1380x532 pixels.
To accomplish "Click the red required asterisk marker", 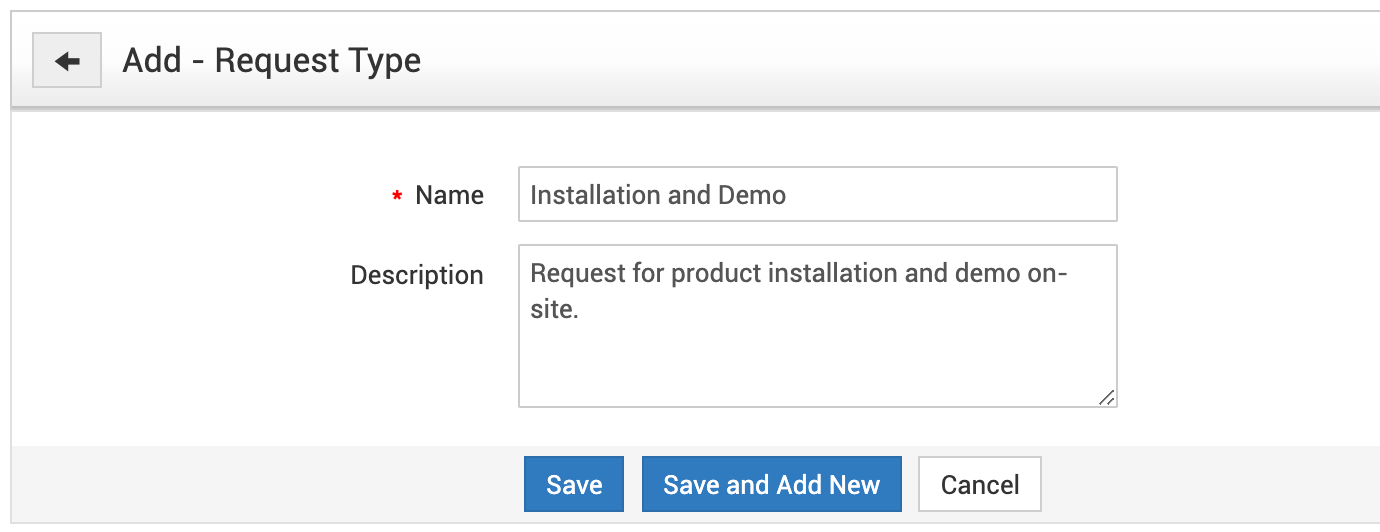I will click(397, 197).
